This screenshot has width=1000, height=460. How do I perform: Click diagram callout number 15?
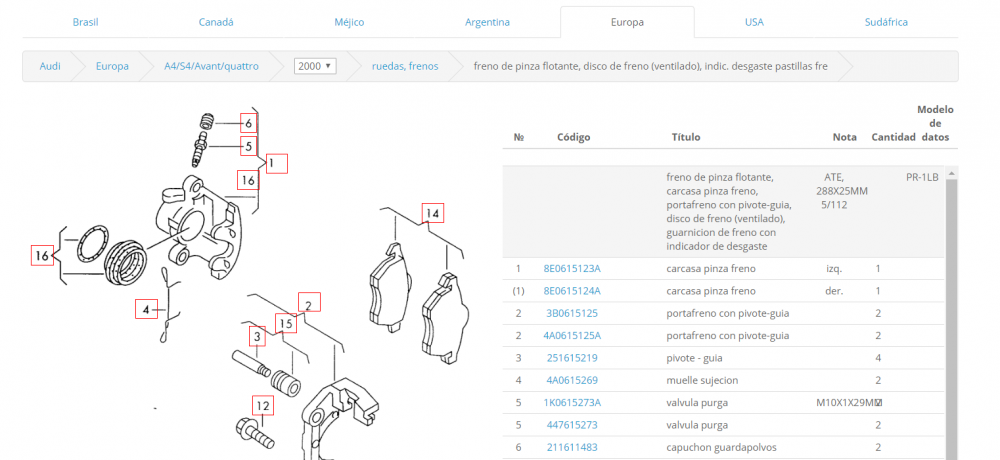(286, 324)
